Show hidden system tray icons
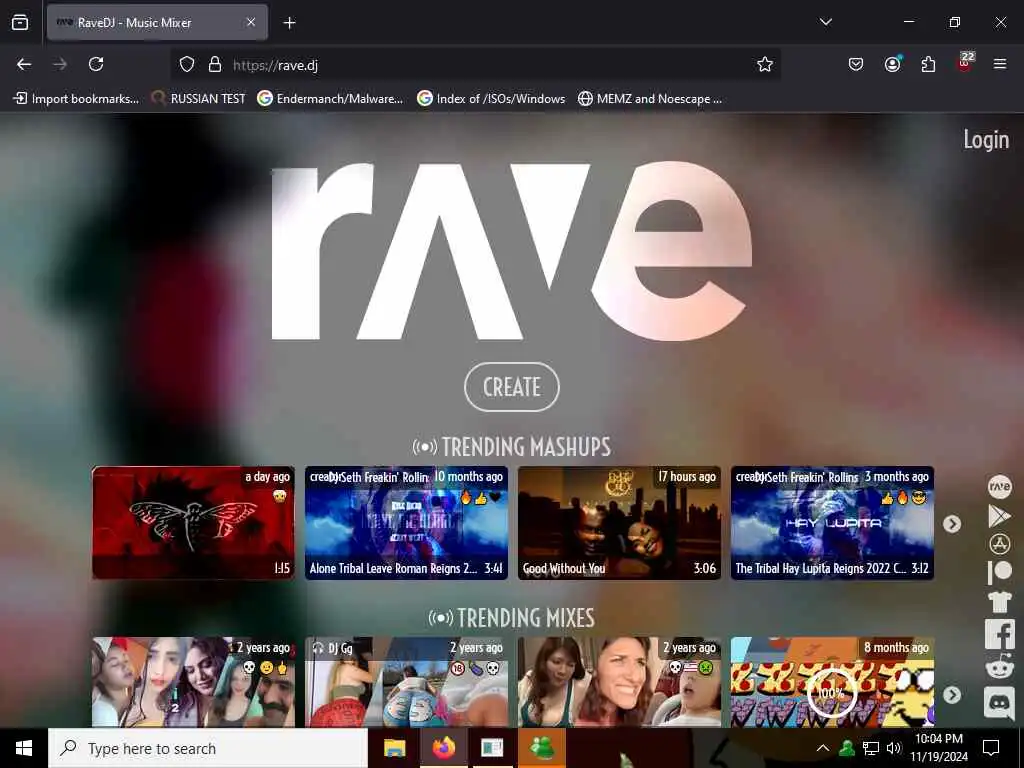 point(823,748)
